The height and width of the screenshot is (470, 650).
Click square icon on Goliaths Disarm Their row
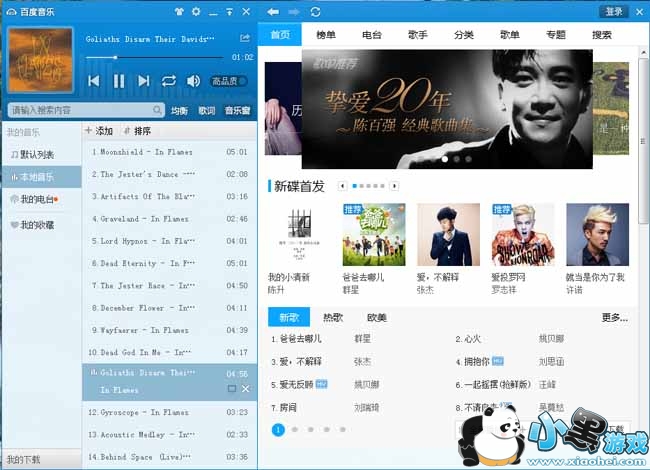point(232,389)
